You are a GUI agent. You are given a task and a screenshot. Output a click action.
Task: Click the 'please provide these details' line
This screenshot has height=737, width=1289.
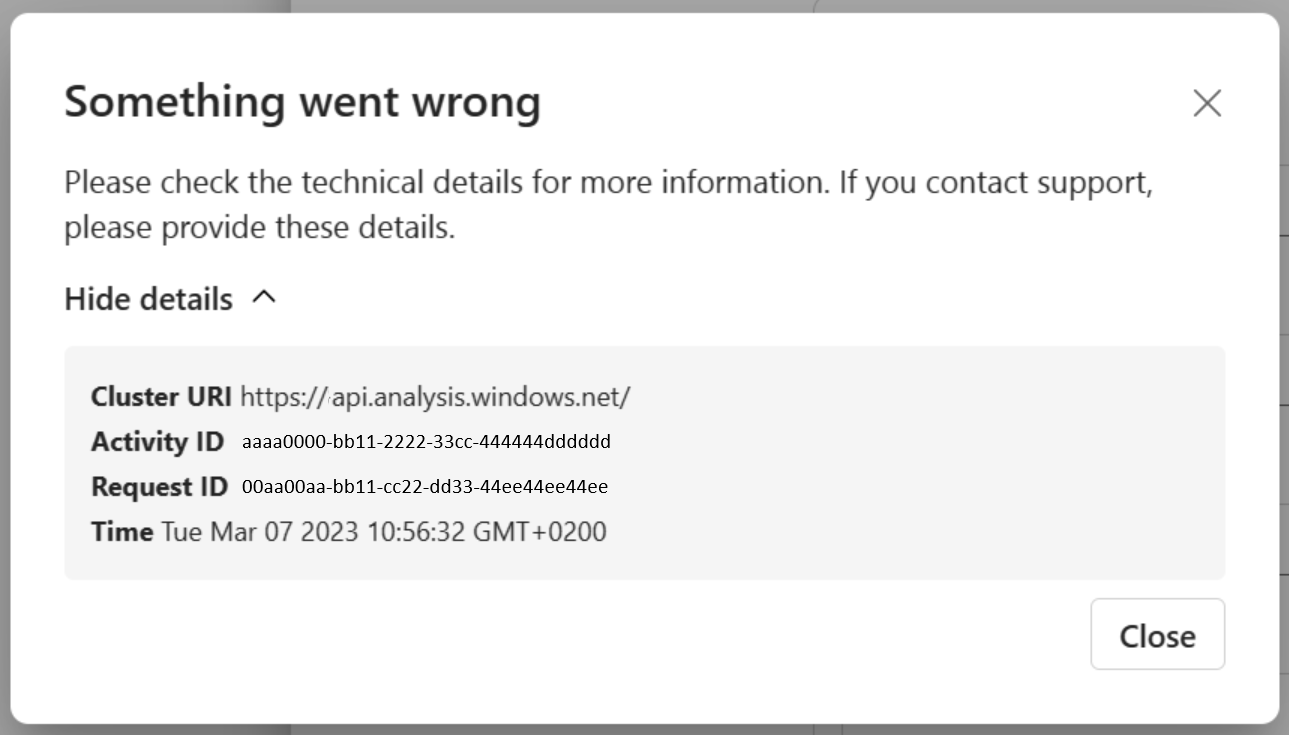click(259, 228)
